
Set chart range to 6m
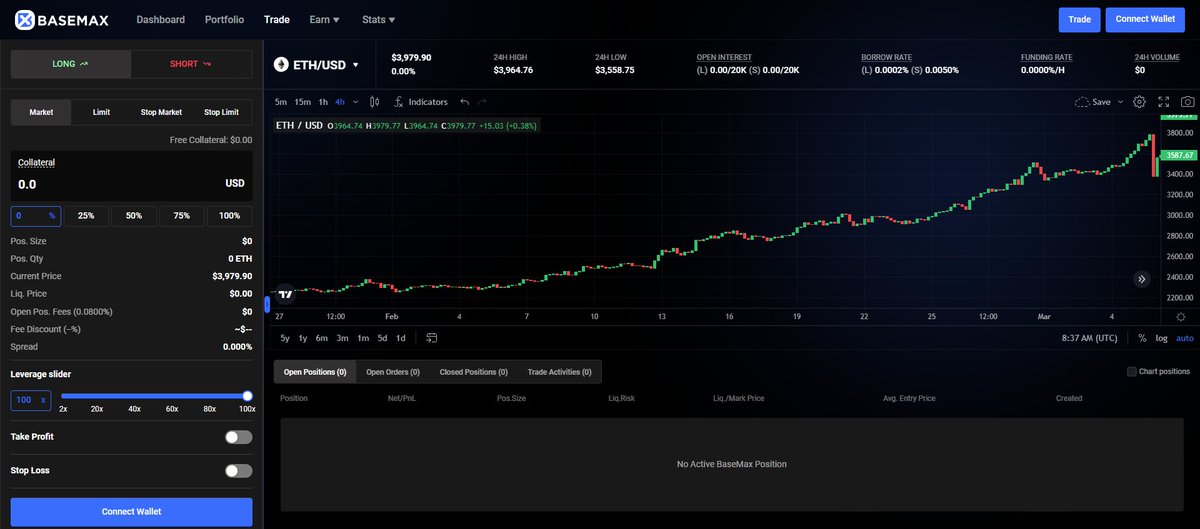pos(322,338)
